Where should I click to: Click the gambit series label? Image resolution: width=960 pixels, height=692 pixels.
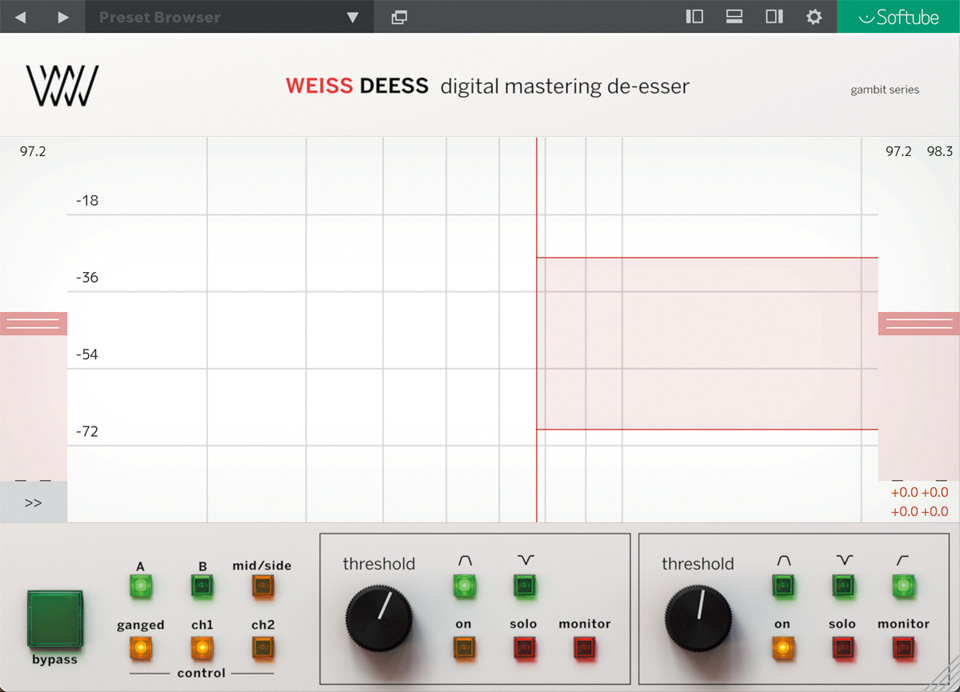(885, 90)
